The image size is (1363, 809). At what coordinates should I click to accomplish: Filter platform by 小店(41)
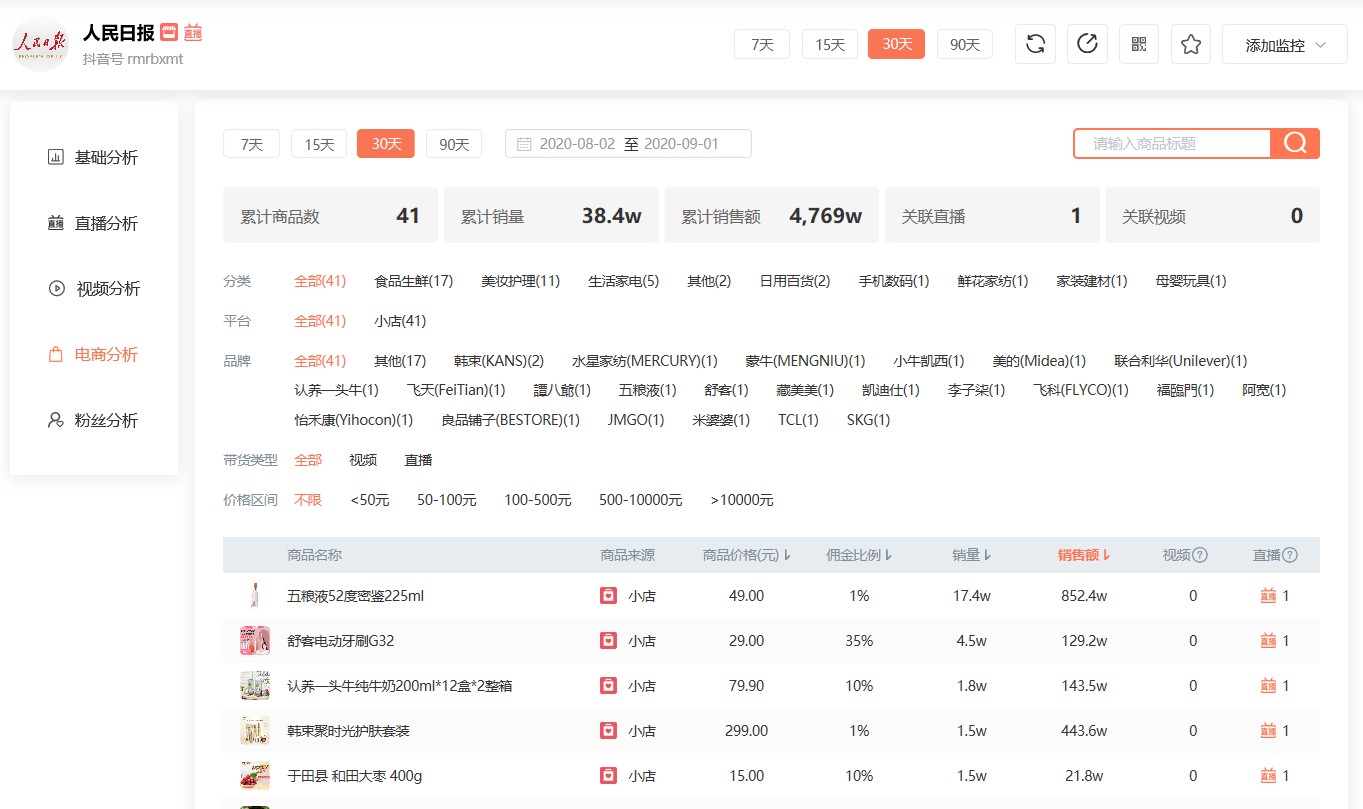400,321
